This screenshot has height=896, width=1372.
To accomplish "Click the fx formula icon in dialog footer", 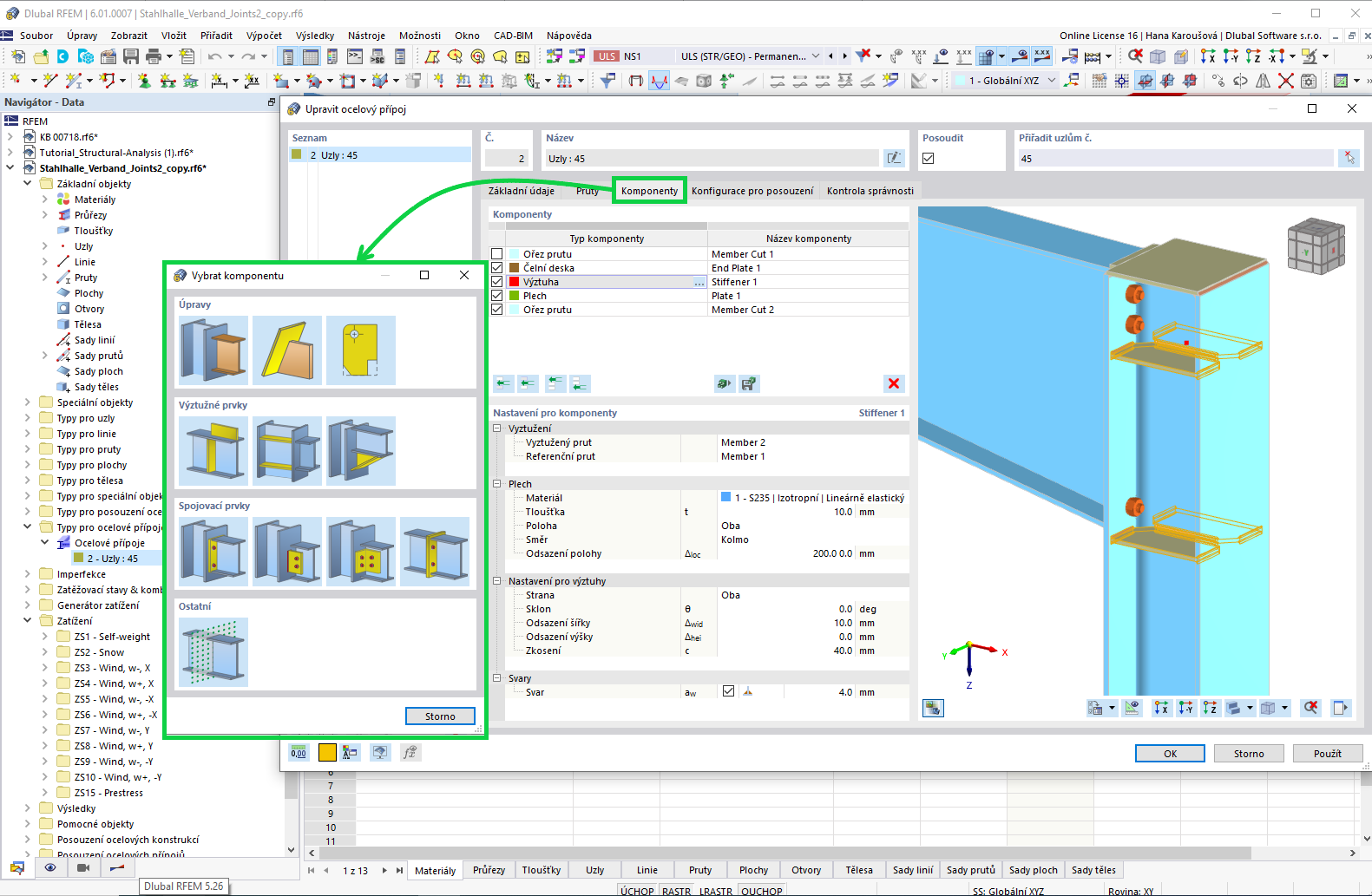I will [x=410, y=752].
